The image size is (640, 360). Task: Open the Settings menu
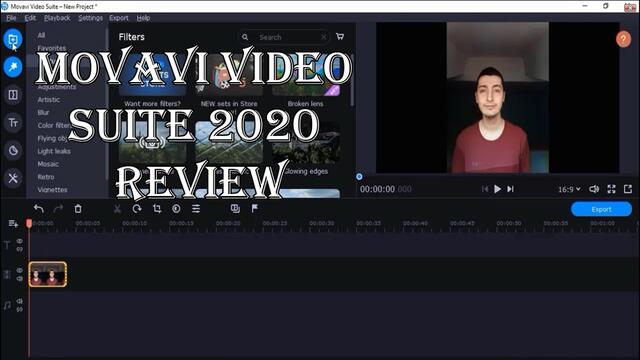tap(91, 18)
